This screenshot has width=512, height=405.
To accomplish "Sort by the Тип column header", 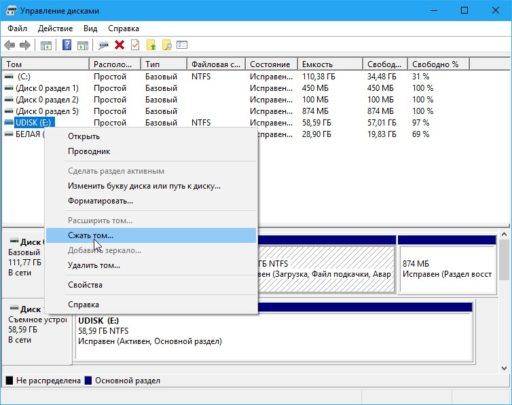I will pyautogui.click(x=164, y=64).
